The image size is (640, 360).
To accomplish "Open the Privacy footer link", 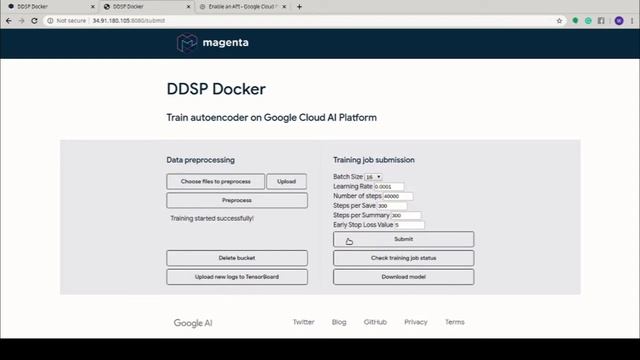I will 416,322.
